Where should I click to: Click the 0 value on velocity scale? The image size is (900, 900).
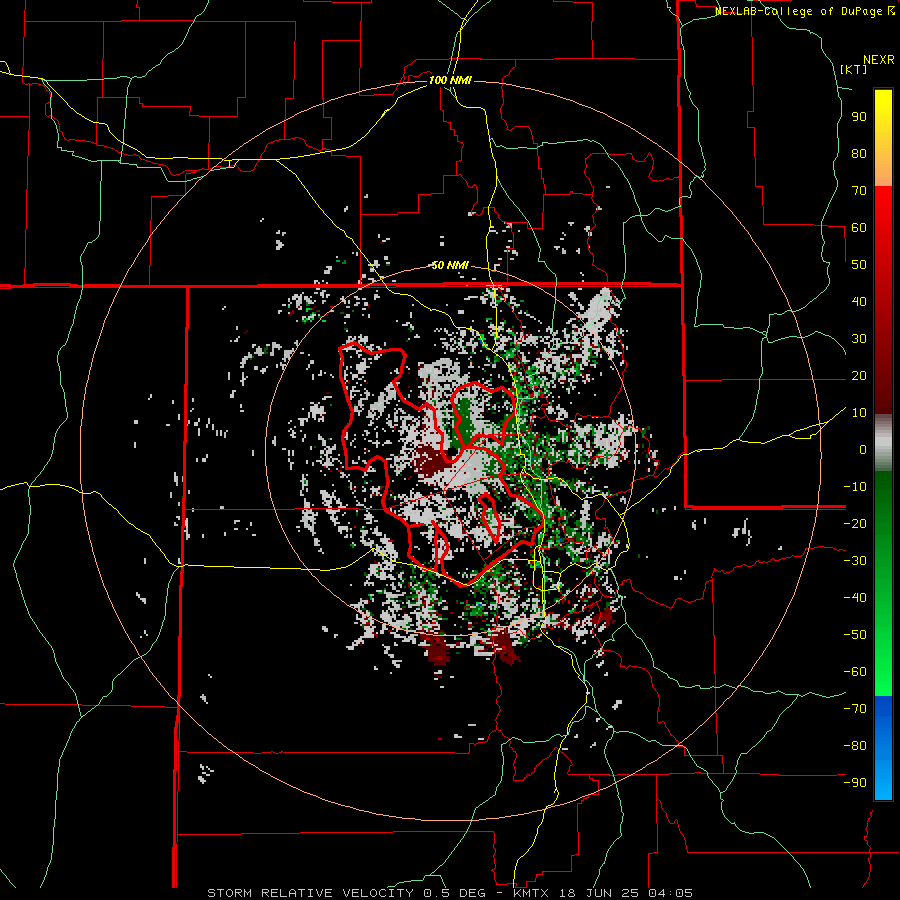[863, 450]
